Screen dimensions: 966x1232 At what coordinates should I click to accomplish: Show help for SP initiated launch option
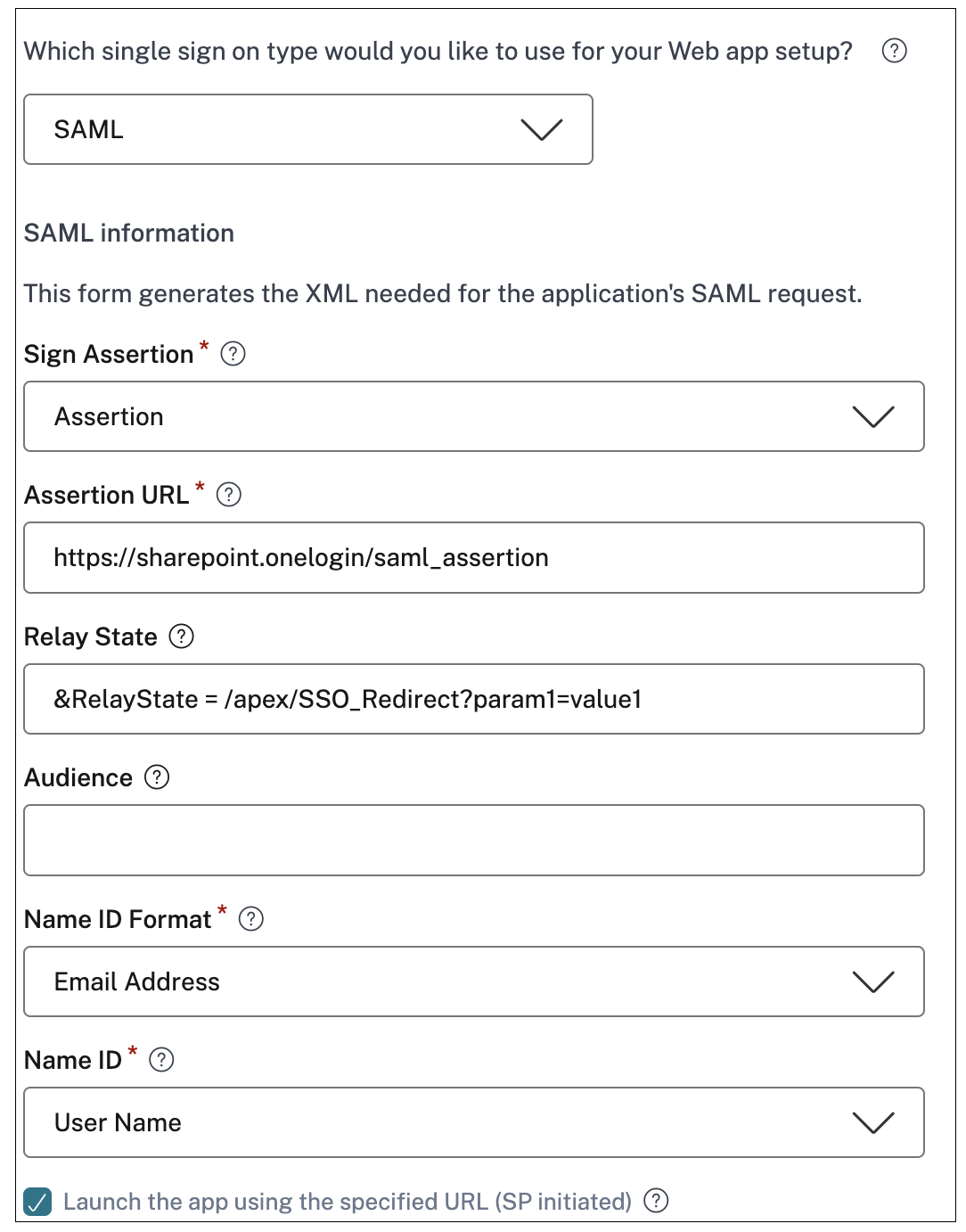pyautogui.click(x=656, y=1201)
